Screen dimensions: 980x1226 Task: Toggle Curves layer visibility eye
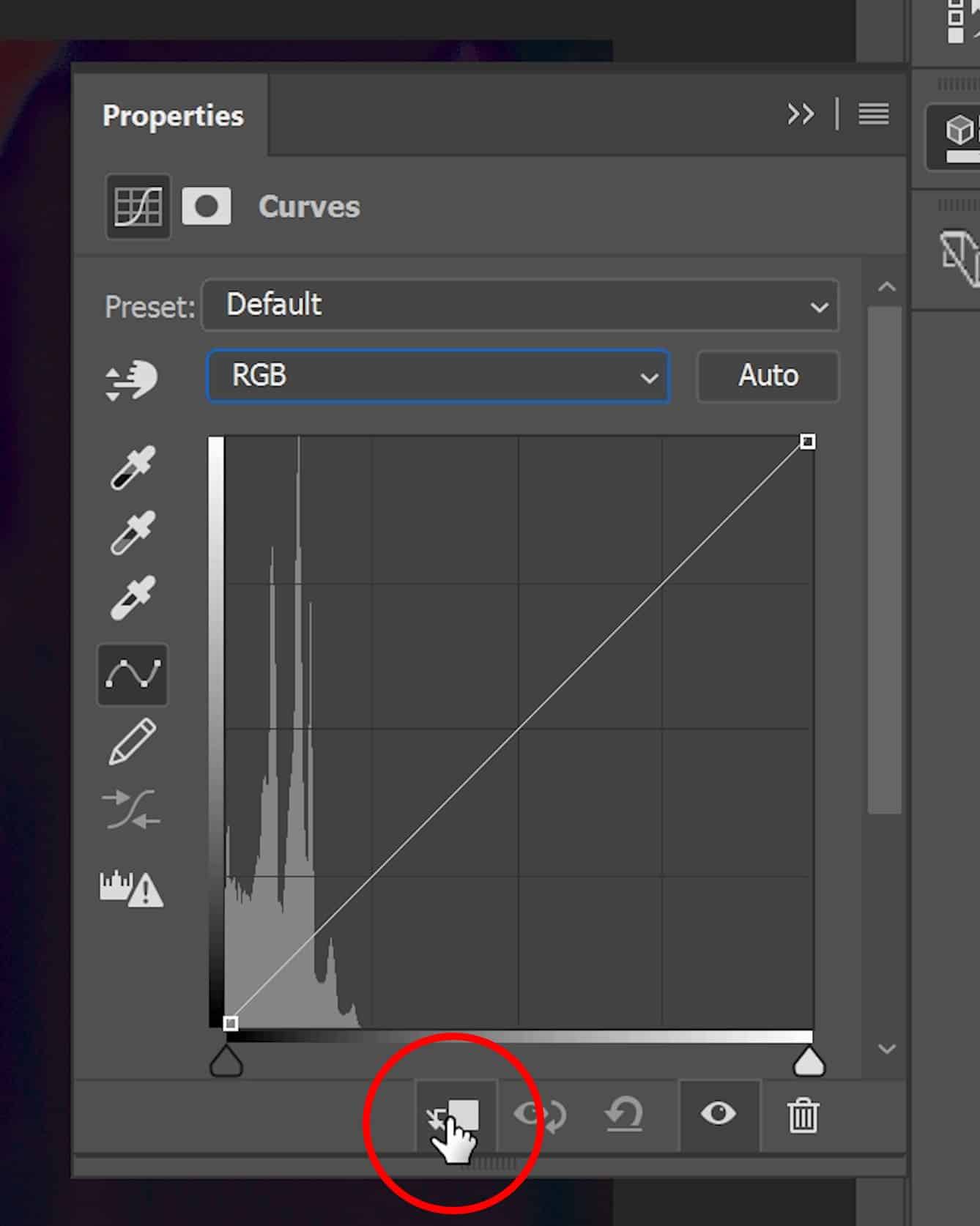[x=719, y=1114]
